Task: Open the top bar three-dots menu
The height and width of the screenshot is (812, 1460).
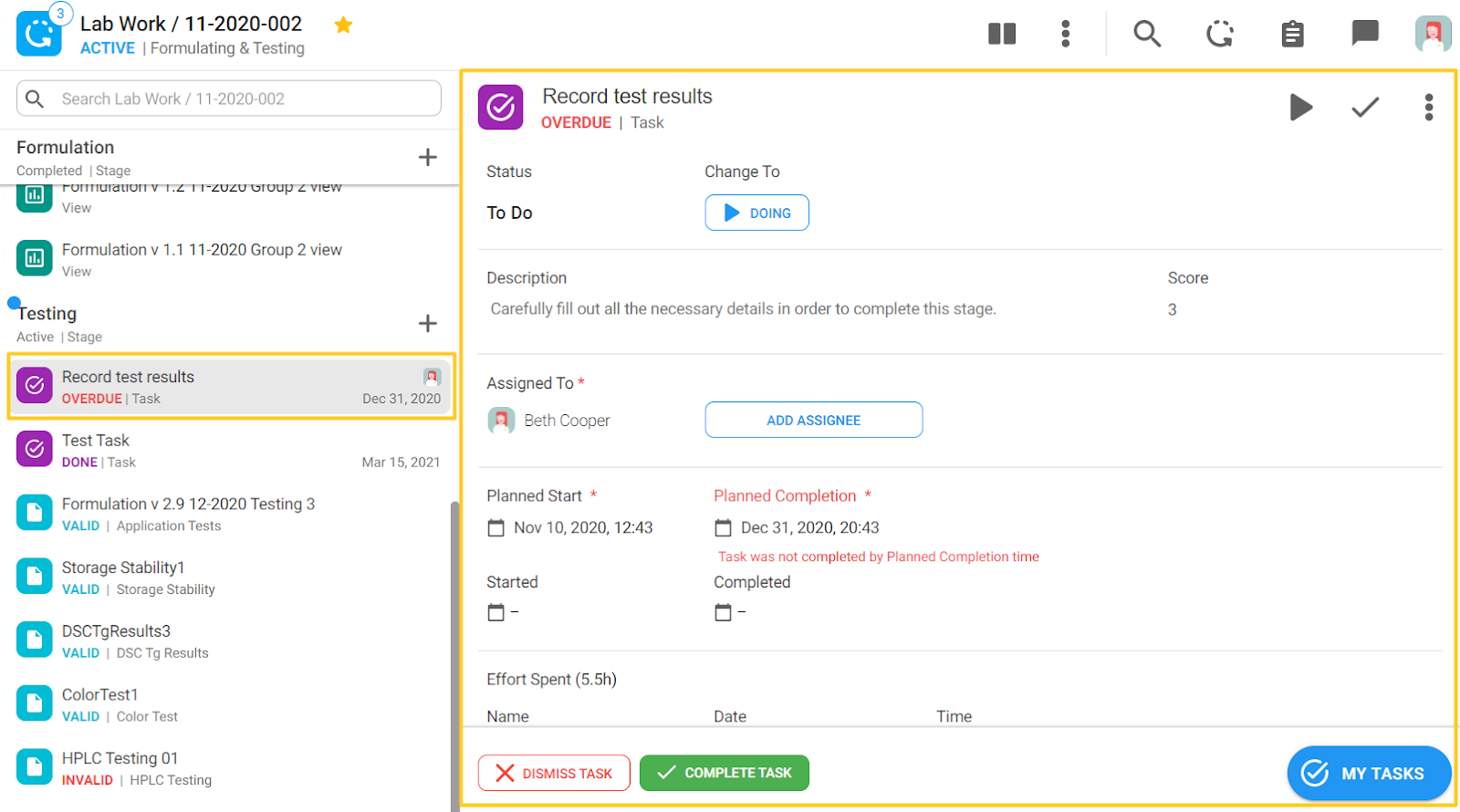Action: tap(1065, 34)
